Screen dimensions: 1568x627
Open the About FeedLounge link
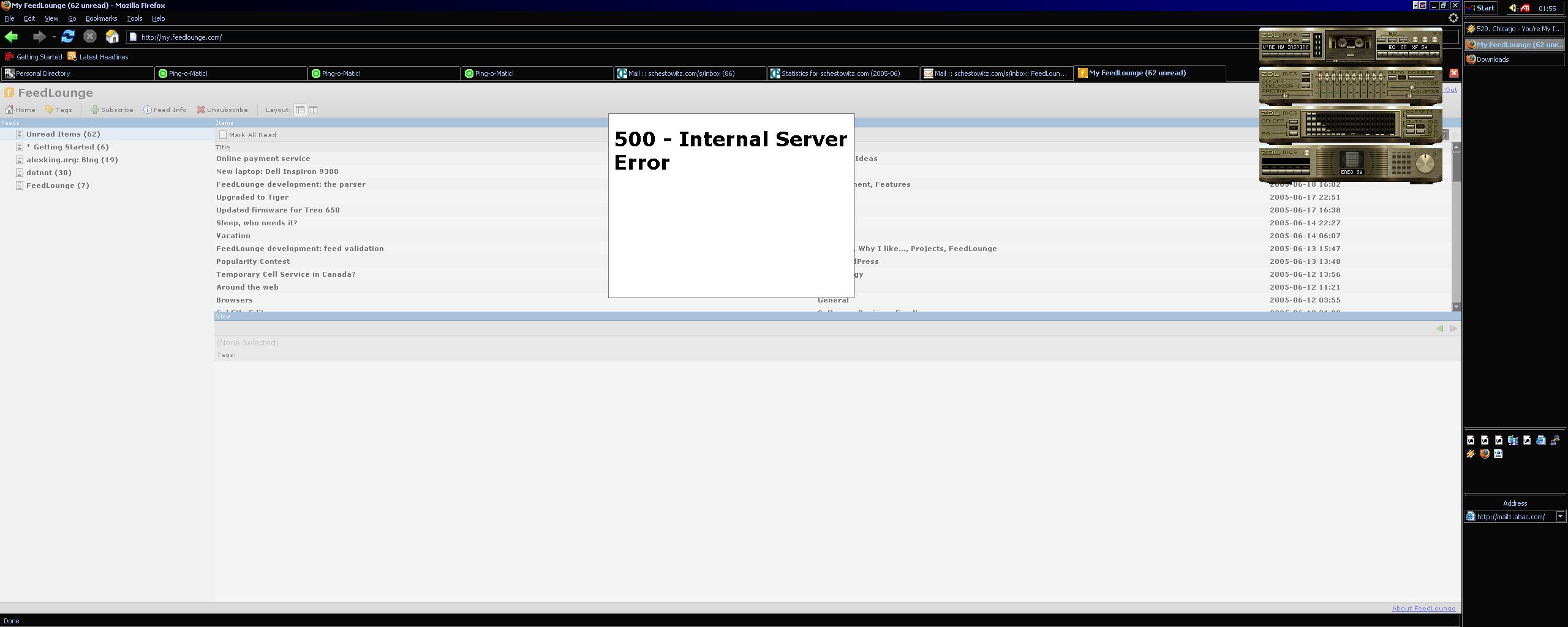[x=1423, y=608]
